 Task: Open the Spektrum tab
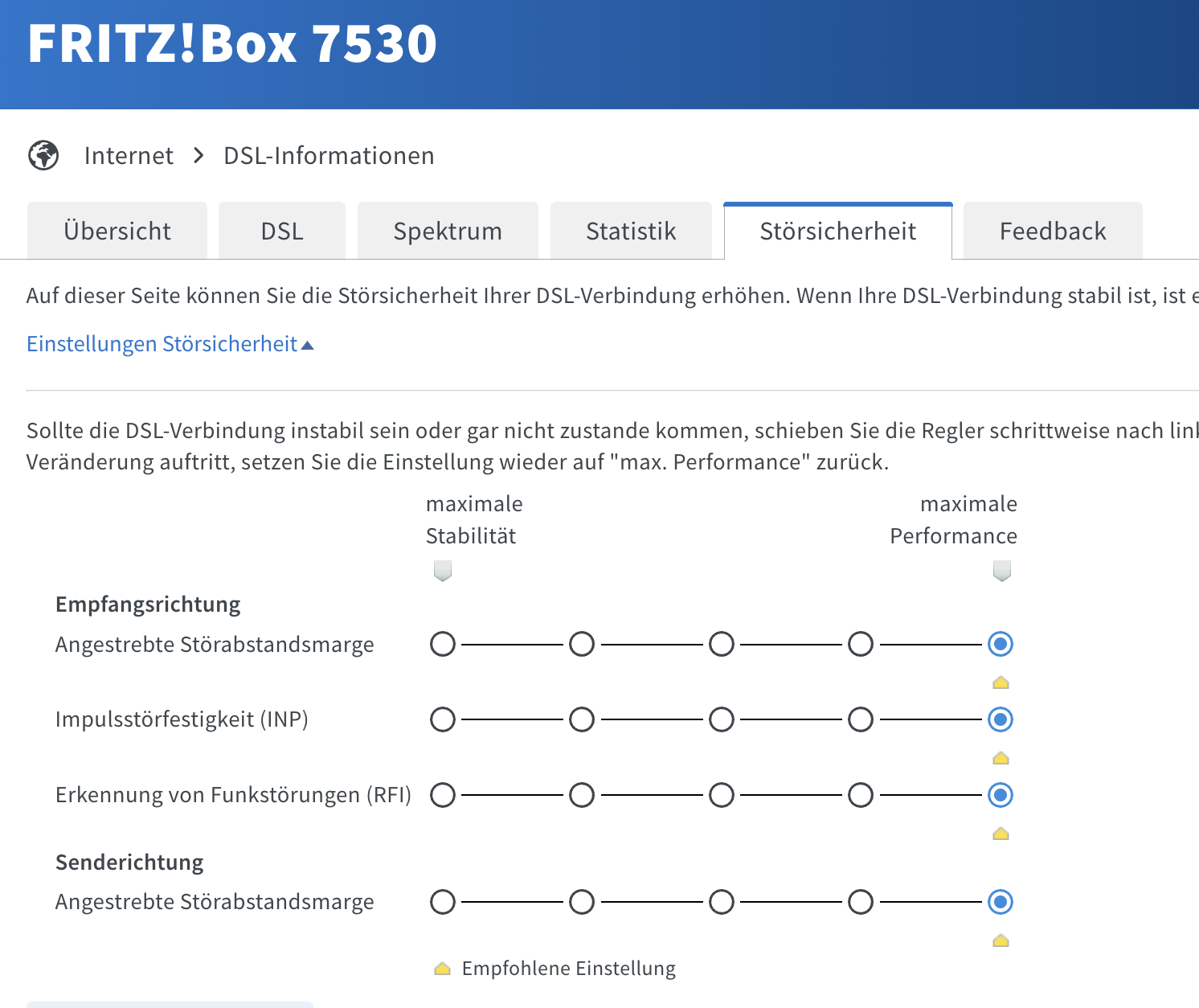(x=448, y=231)
